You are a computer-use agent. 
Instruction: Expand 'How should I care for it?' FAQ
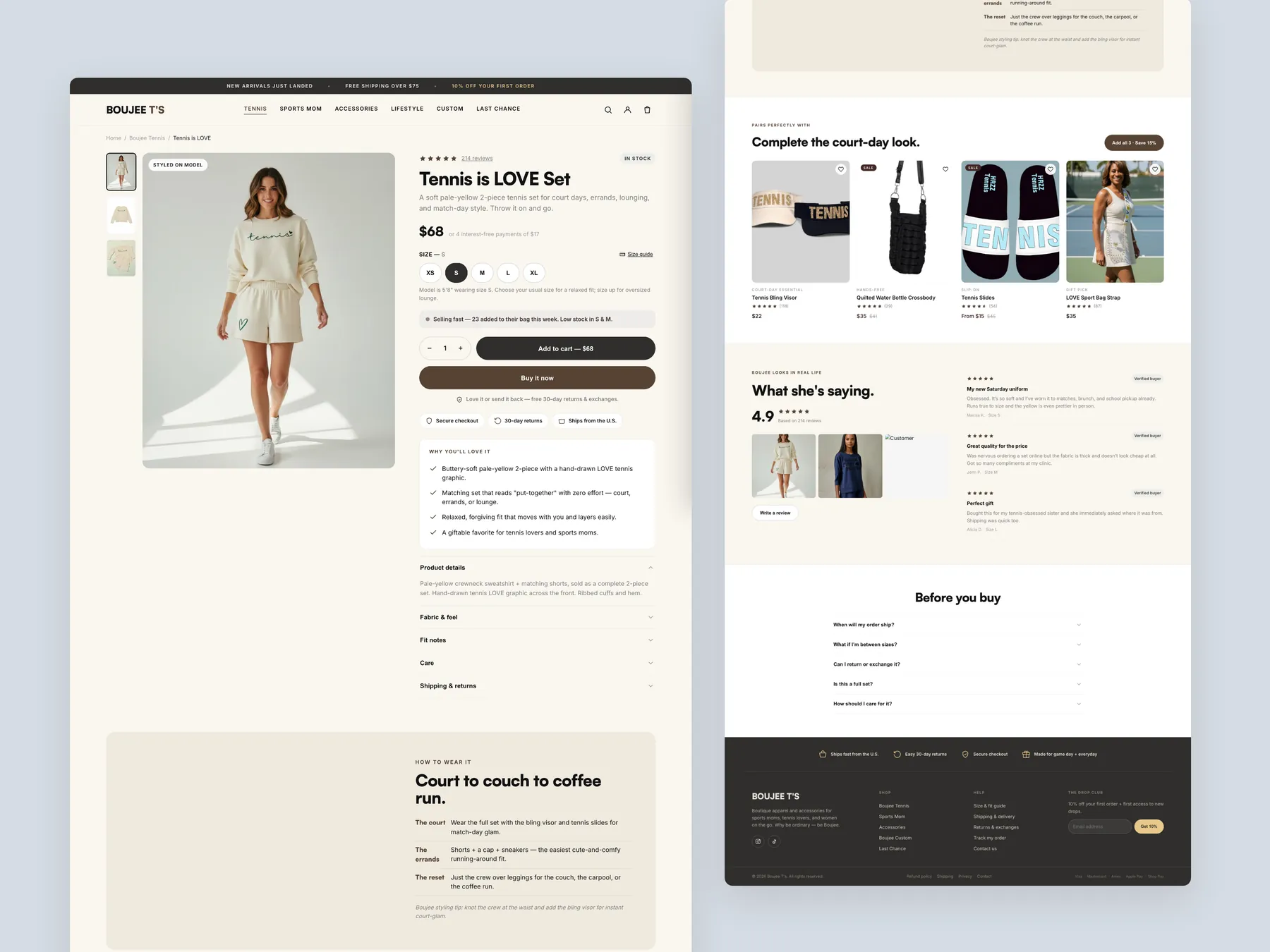[x=957, y=704]
